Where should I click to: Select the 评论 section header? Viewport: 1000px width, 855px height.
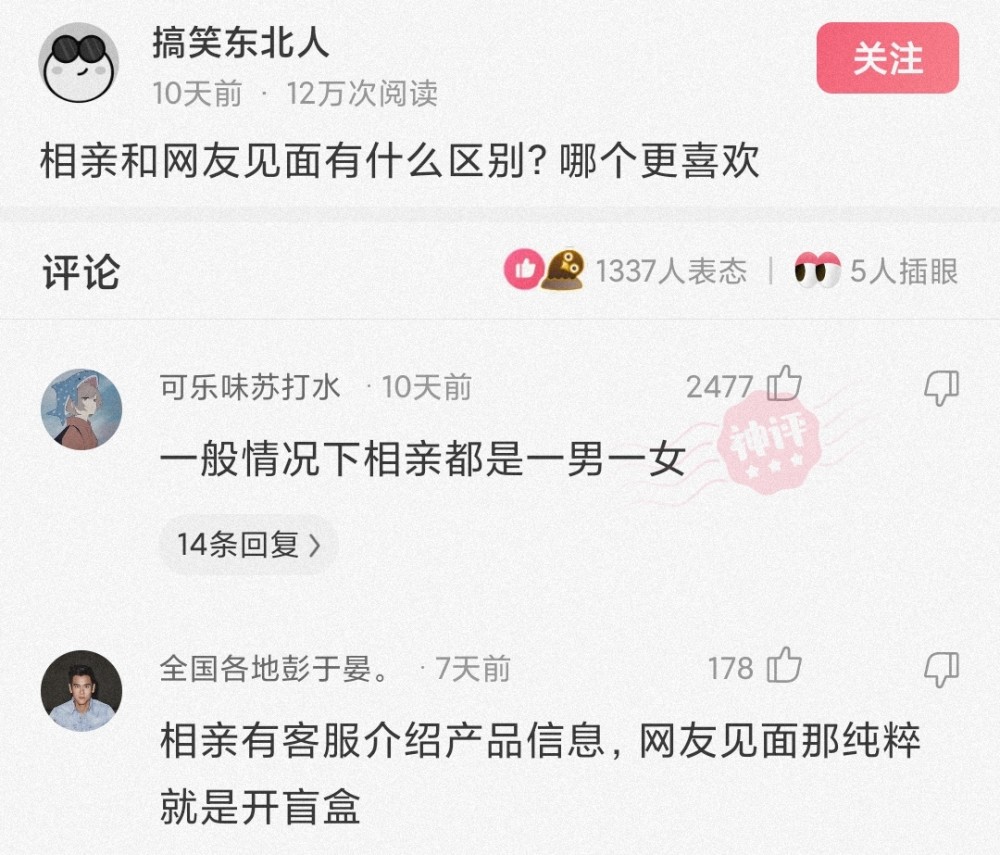pos(81,272)
